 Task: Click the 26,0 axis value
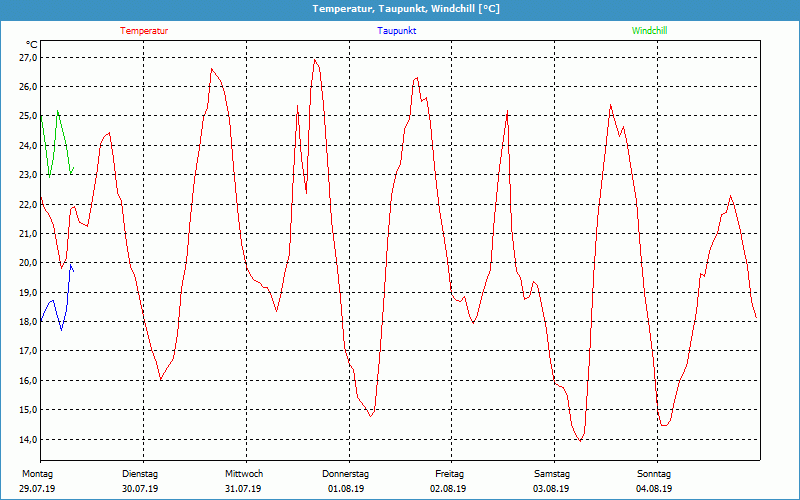29,87
